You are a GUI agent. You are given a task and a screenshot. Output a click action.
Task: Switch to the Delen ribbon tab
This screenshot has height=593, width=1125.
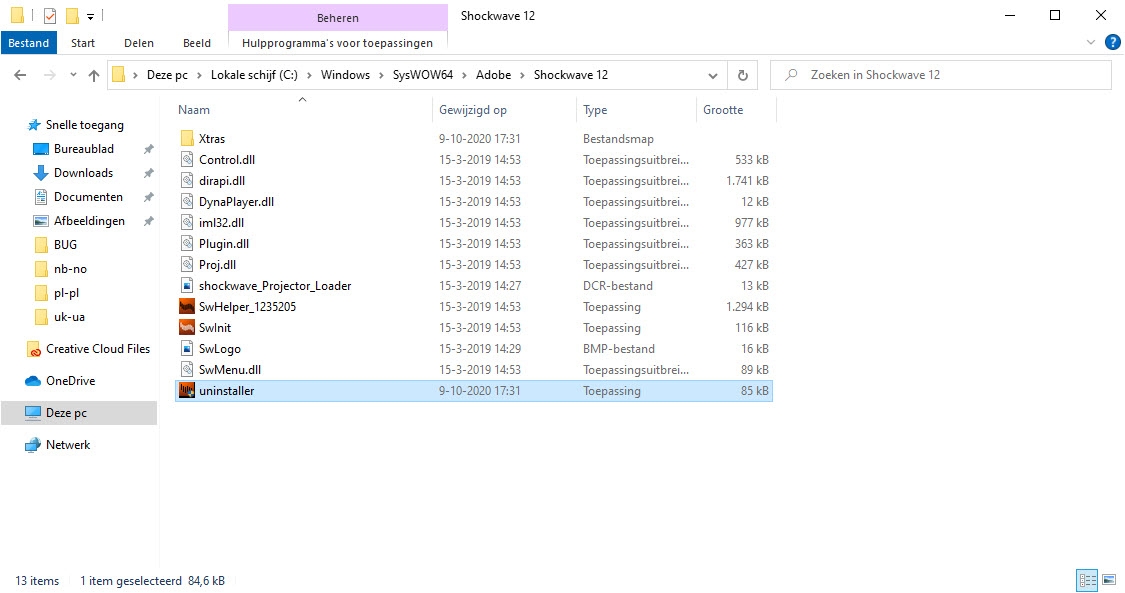pyautogui.click(x=138, y=42)
